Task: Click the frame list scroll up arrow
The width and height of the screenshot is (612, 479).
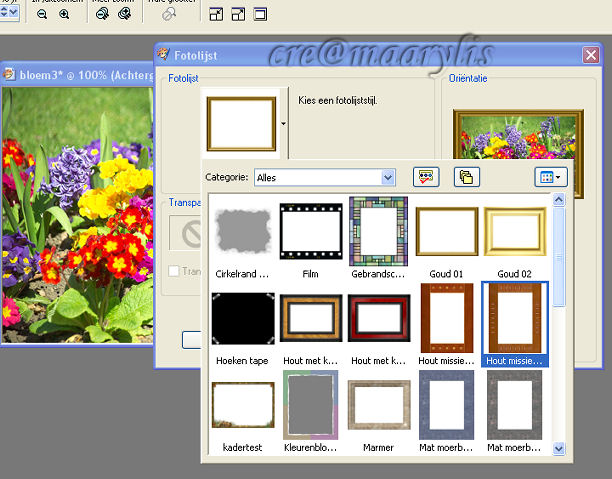Action: (x=559, y=200)
